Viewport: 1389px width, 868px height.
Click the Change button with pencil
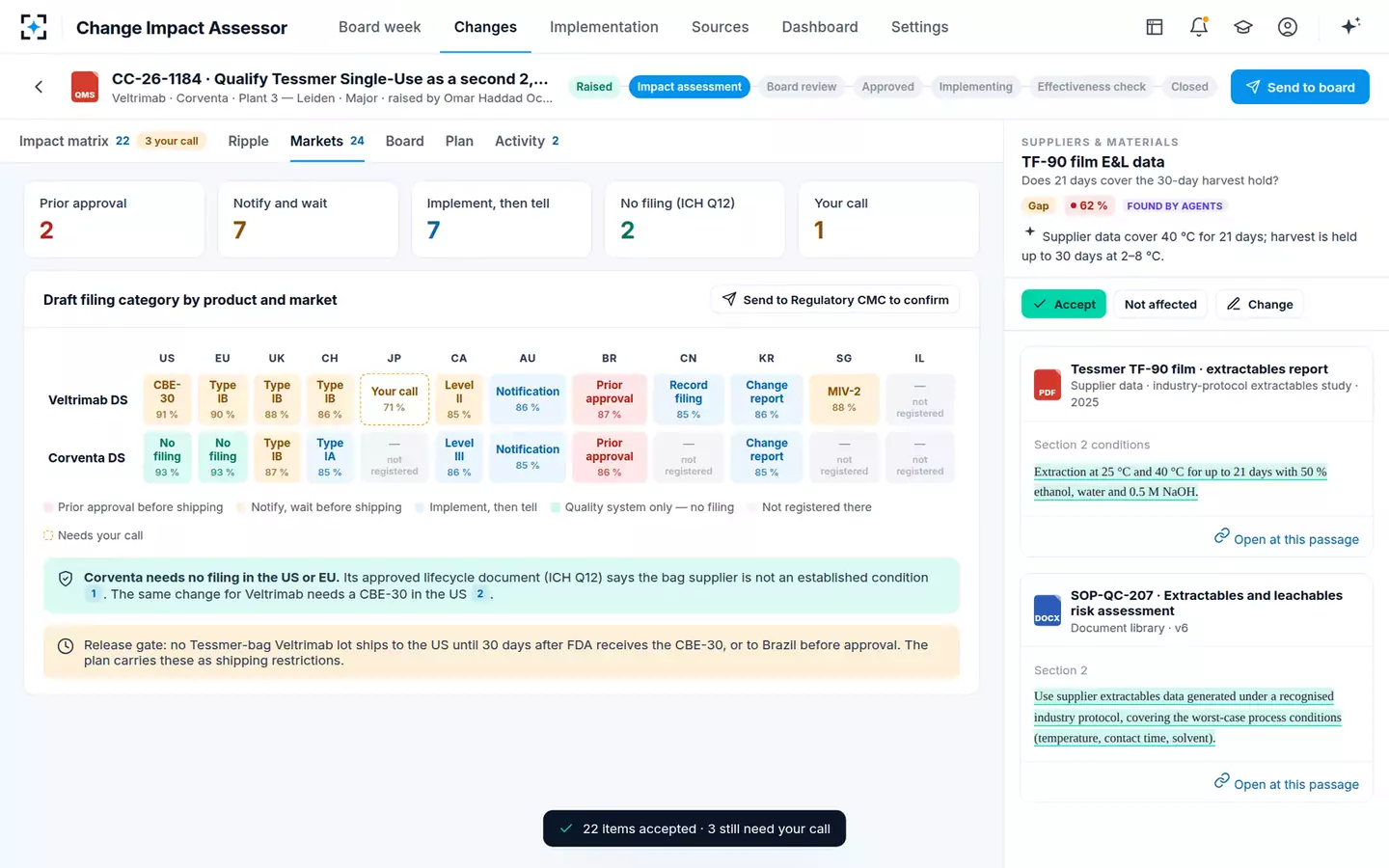pos(1260,304)
